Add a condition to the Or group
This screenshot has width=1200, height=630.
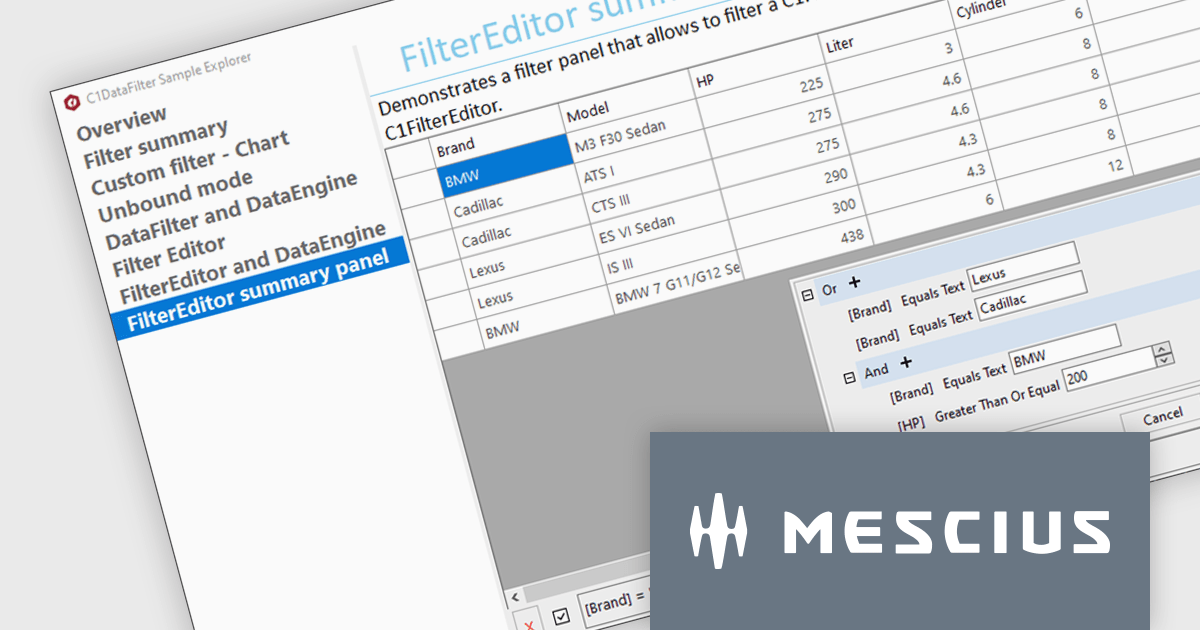click(854, 282)
